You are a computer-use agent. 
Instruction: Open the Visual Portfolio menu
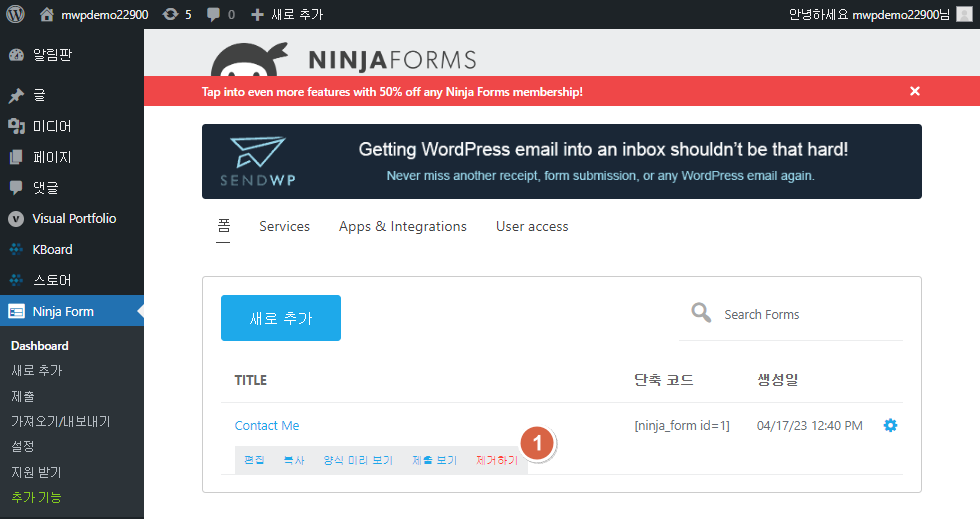72,218
